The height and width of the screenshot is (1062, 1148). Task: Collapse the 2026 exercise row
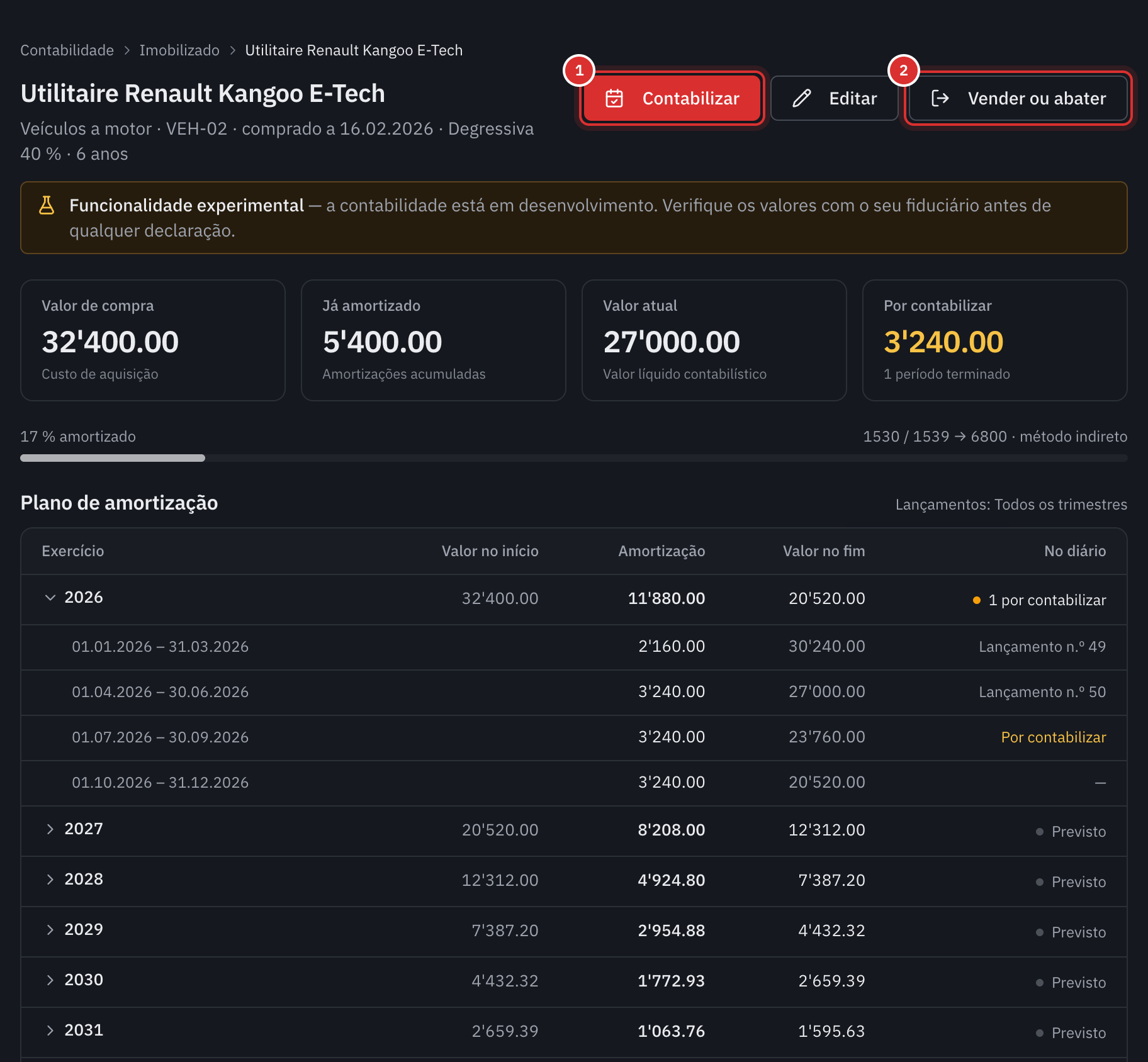pyautogui.click(x=50, y=597)
